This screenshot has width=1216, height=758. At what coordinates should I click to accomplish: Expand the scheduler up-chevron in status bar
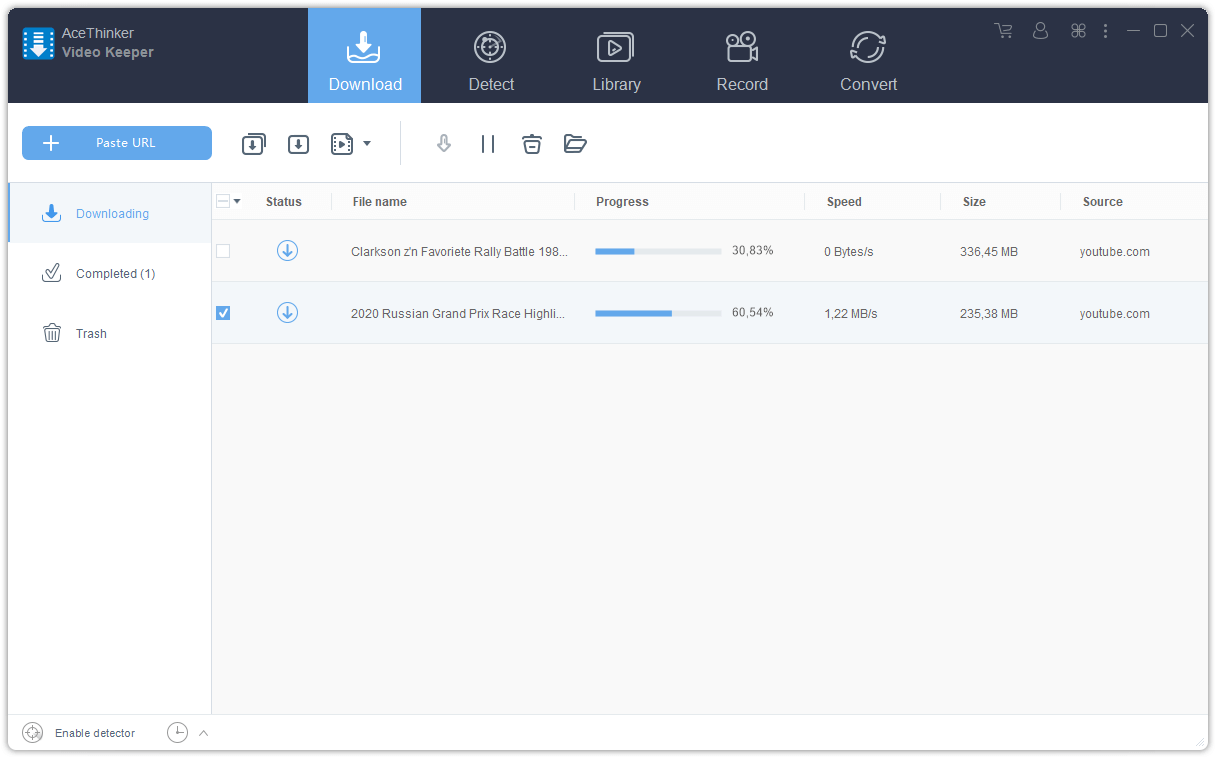click(x=204, y=733)
